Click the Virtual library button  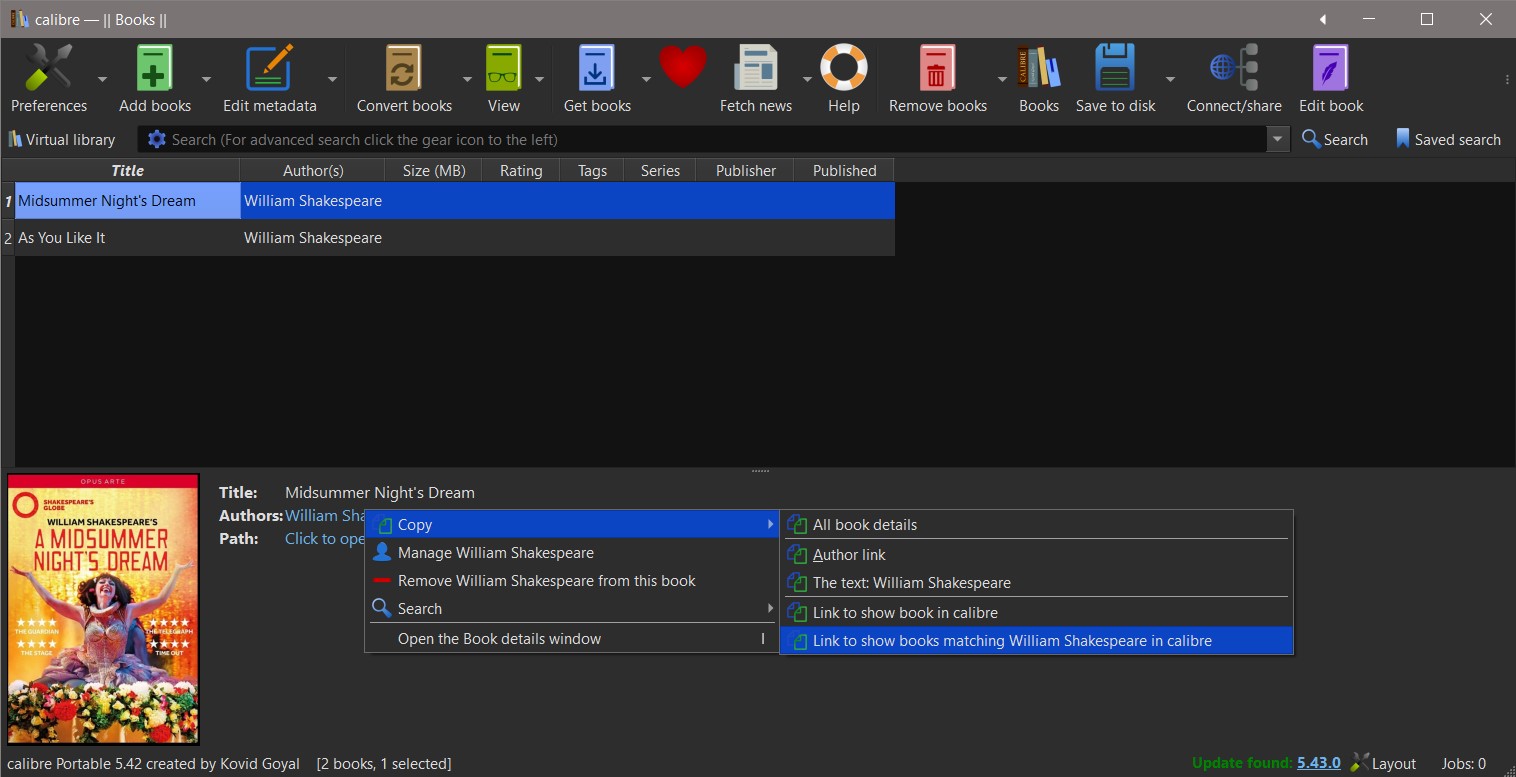(x=61, y=139)
